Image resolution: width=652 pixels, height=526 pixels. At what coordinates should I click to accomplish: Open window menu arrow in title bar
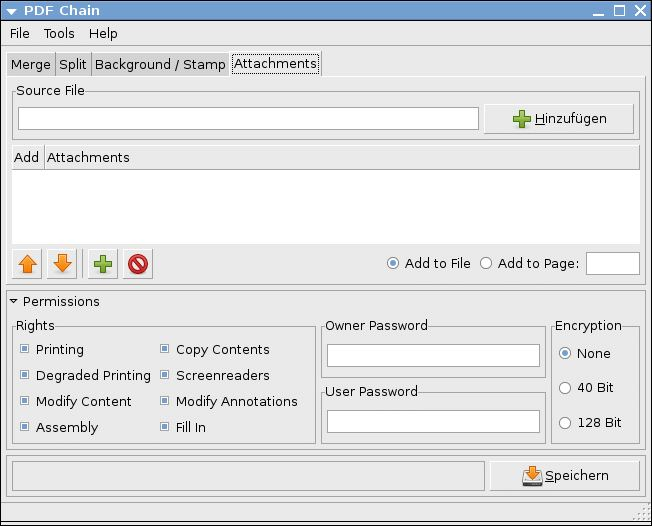(11, 11)
